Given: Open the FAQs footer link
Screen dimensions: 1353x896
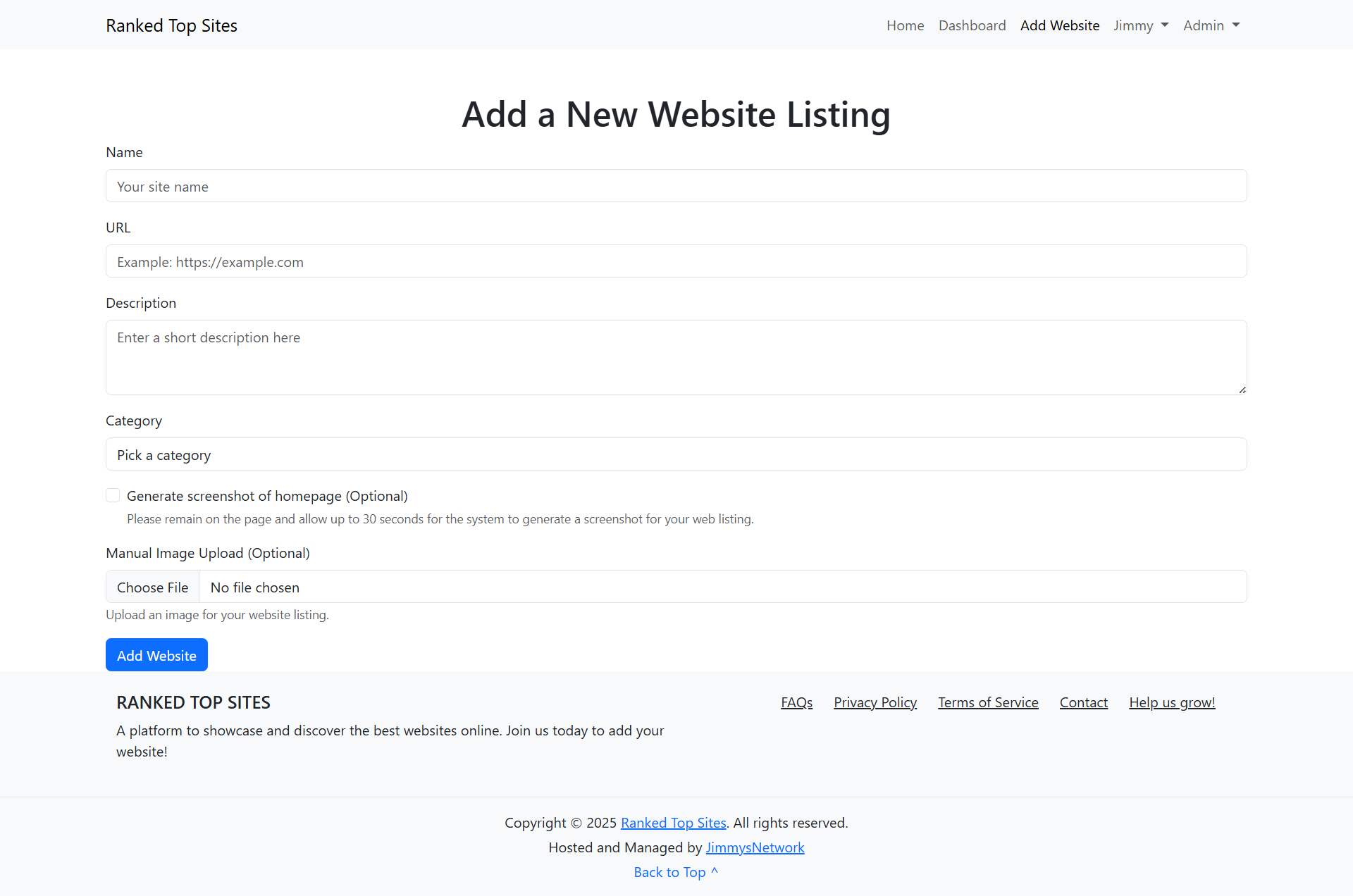Looking at the screenshot, I should [x=796, y=702].
